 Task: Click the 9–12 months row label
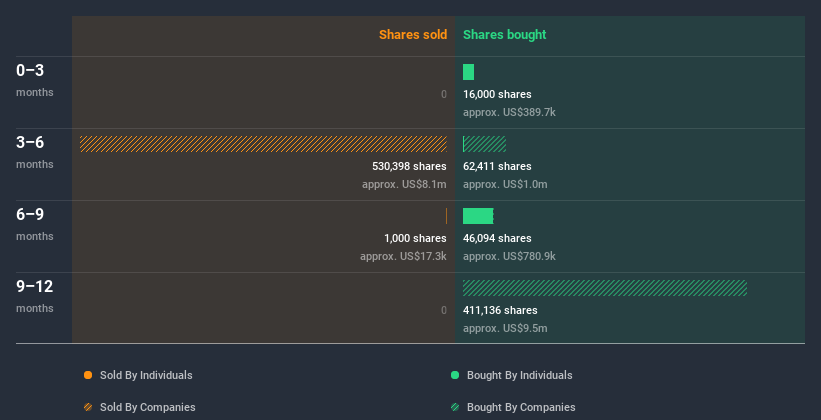tap(35, 296)
